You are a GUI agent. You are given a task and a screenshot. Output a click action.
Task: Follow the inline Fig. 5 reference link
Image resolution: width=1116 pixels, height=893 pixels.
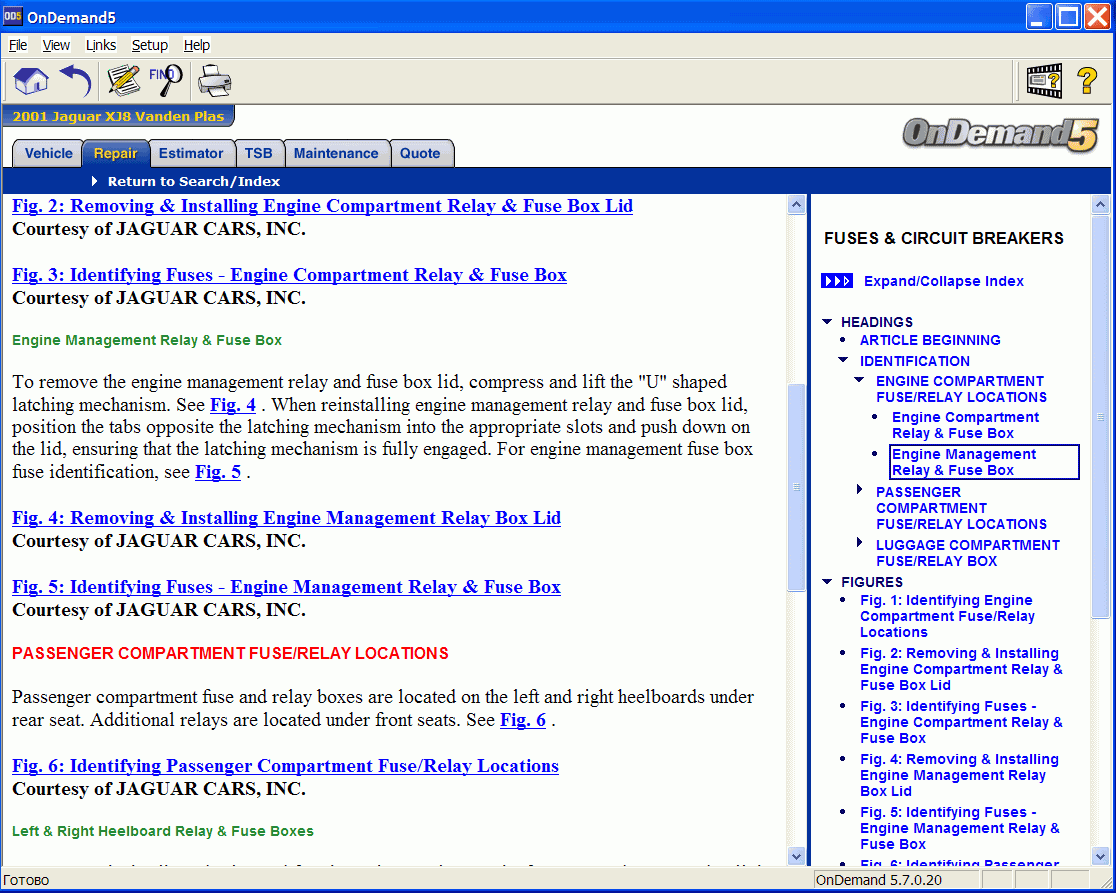point(218,472)
